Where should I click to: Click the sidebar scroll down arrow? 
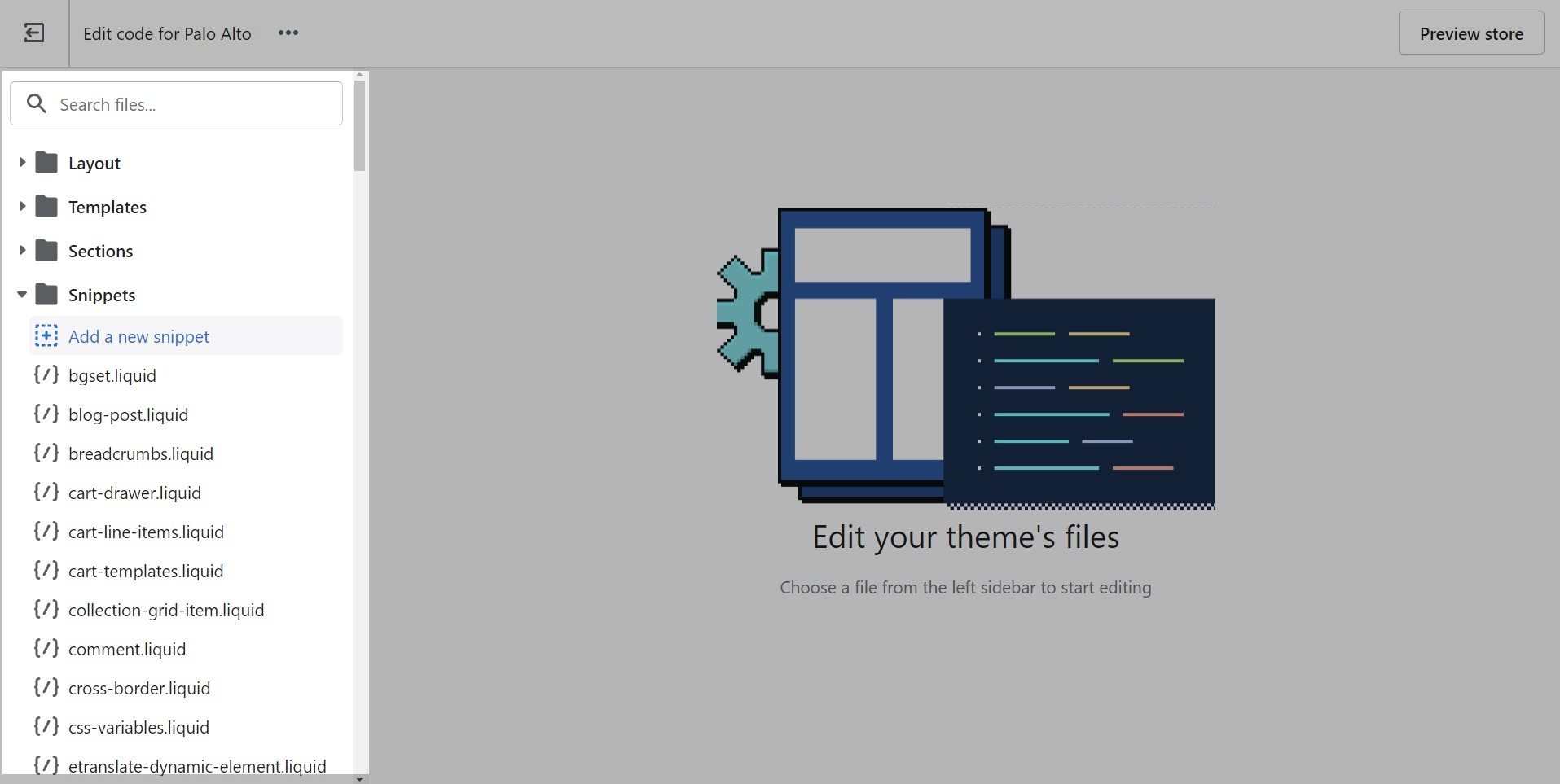pyautogui.click(x=359, y=778)
